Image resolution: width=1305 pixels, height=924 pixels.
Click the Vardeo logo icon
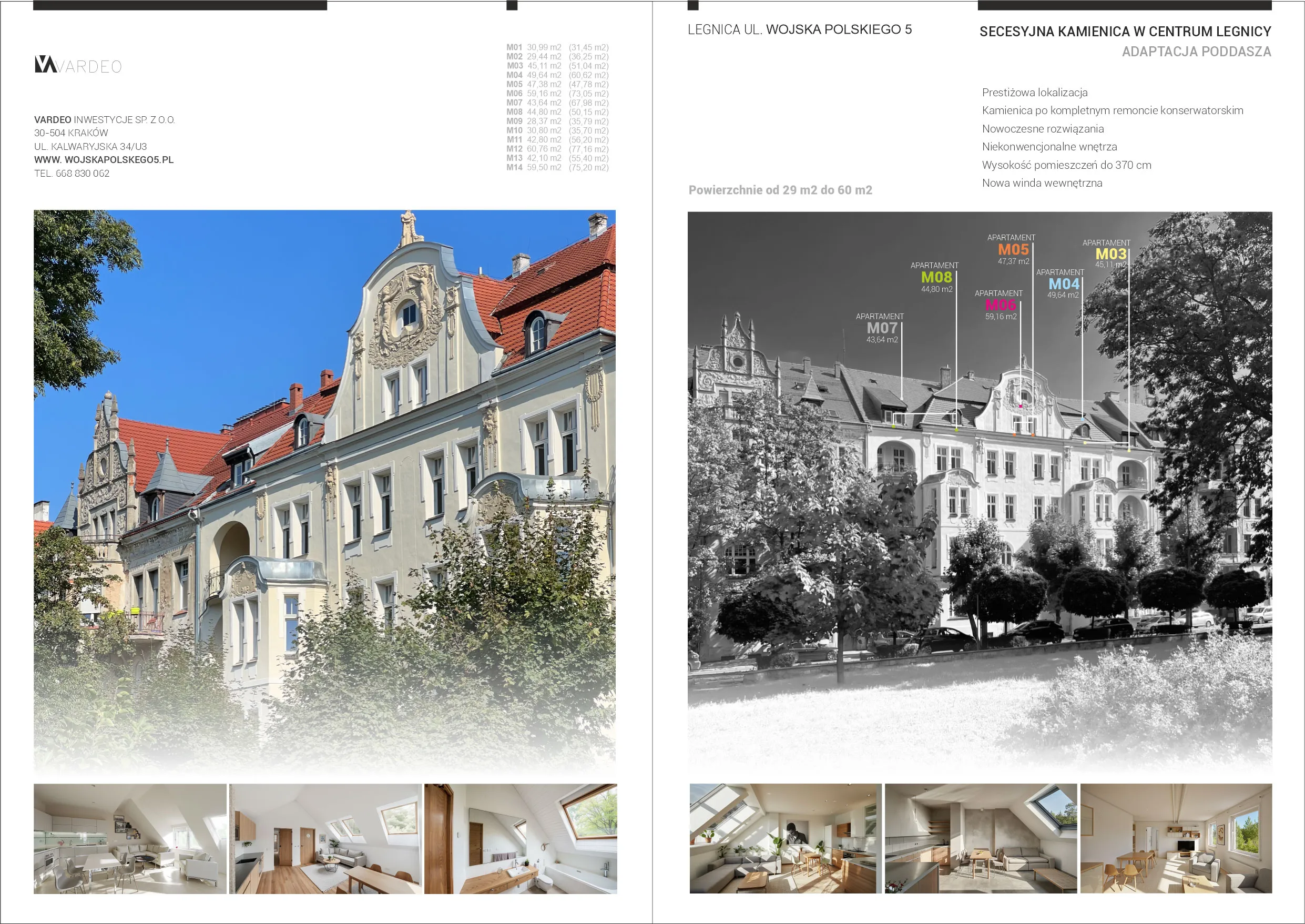point(46,65)
